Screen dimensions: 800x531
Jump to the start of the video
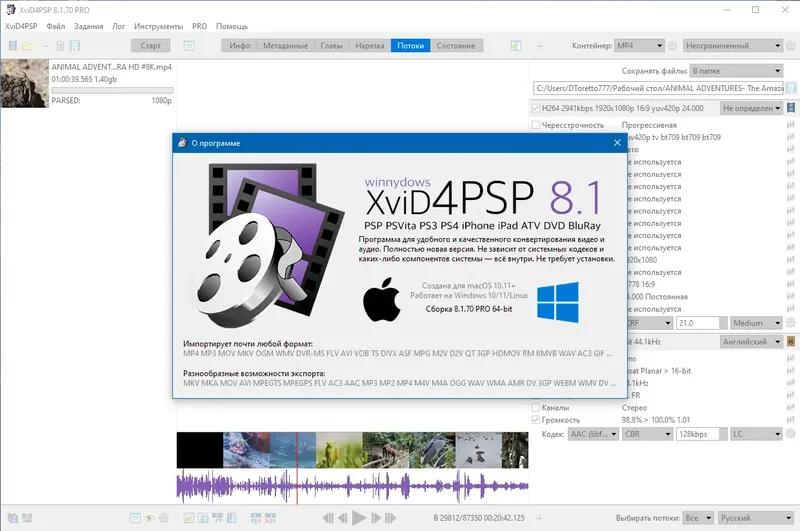(328, 518)
